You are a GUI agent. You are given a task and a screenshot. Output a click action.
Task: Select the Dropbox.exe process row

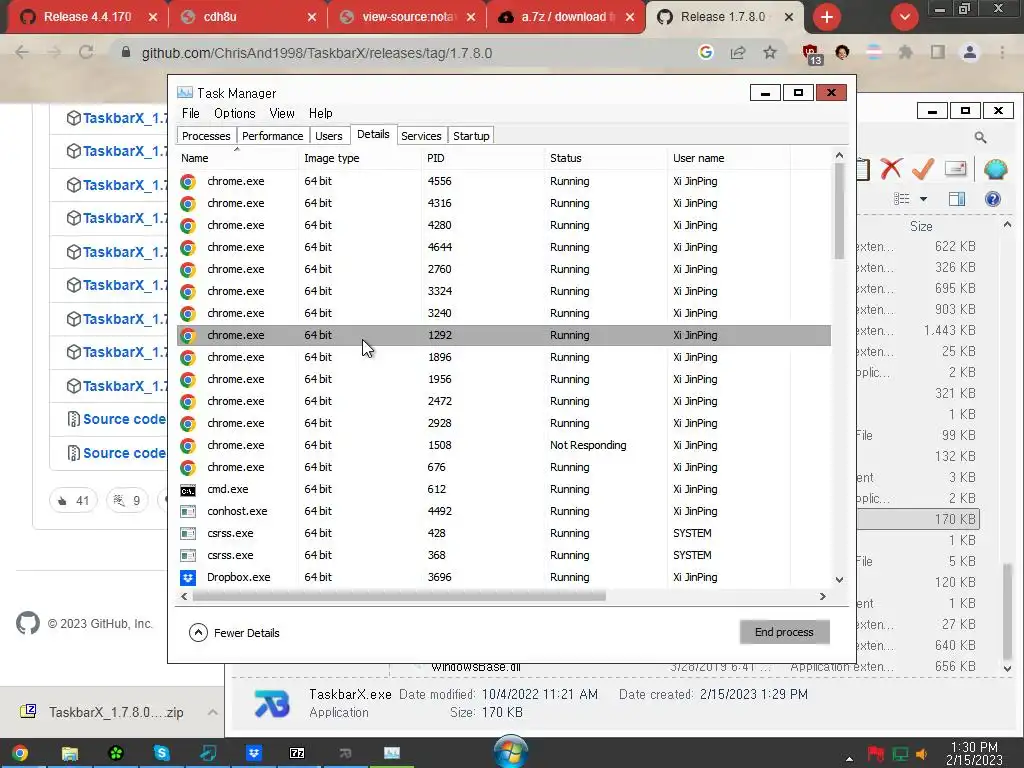pyautogui.click(x=504, y=577)
